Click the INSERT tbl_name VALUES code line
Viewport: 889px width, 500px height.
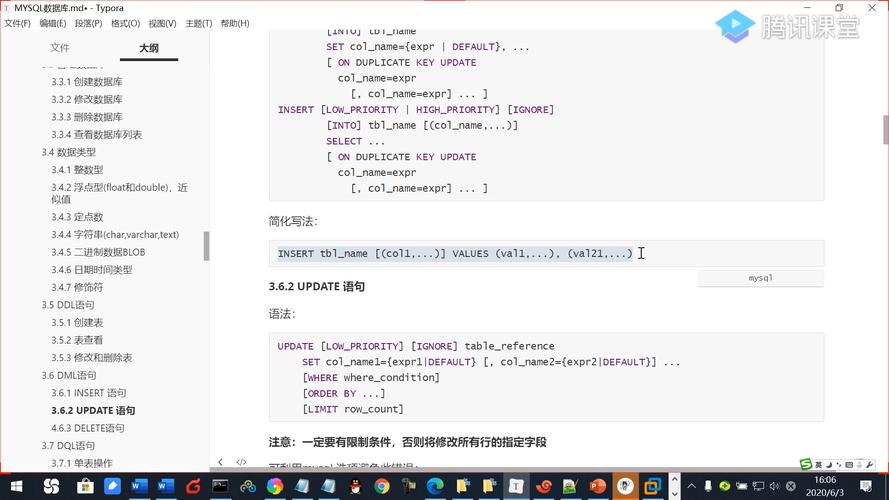455,253
